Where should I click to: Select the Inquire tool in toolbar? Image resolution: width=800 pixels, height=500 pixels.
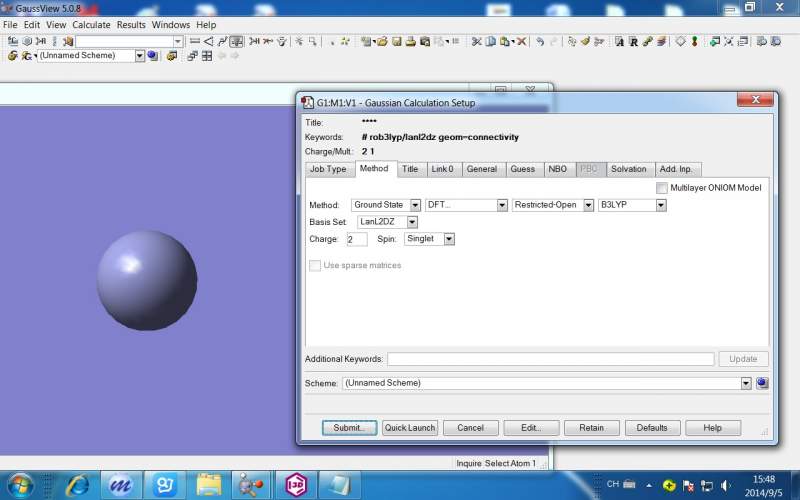point(236,41)
